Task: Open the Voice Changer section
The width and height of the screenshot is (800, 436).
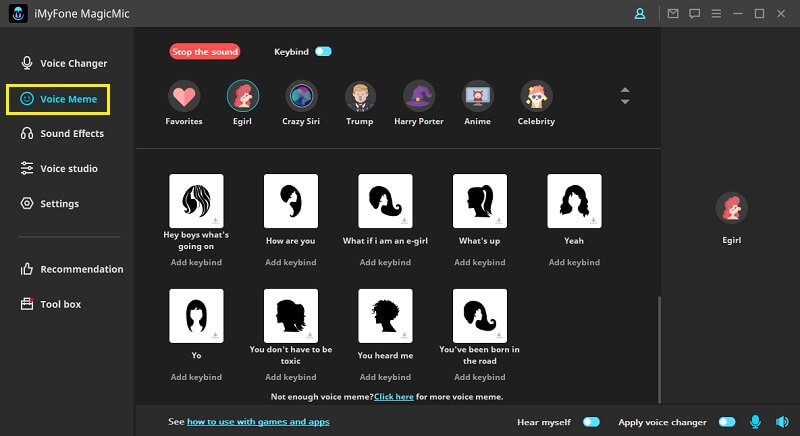Action: coord(64,63)
